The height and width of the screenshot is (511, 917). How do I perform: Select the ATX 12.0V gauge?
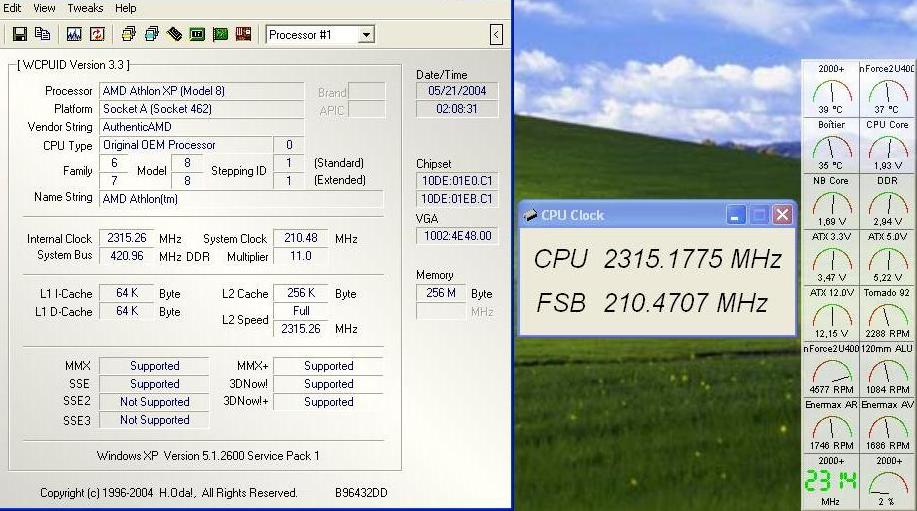point(831,313)
